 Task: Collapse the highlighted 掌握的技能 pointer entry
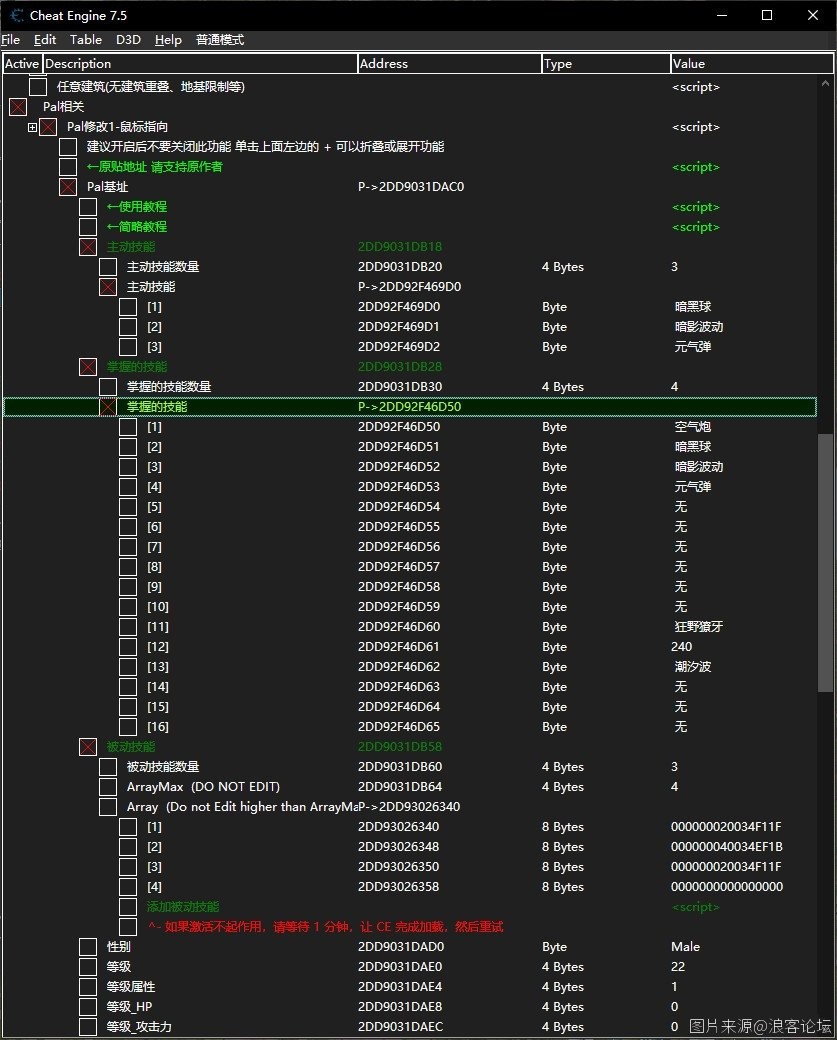pos(107,407)
